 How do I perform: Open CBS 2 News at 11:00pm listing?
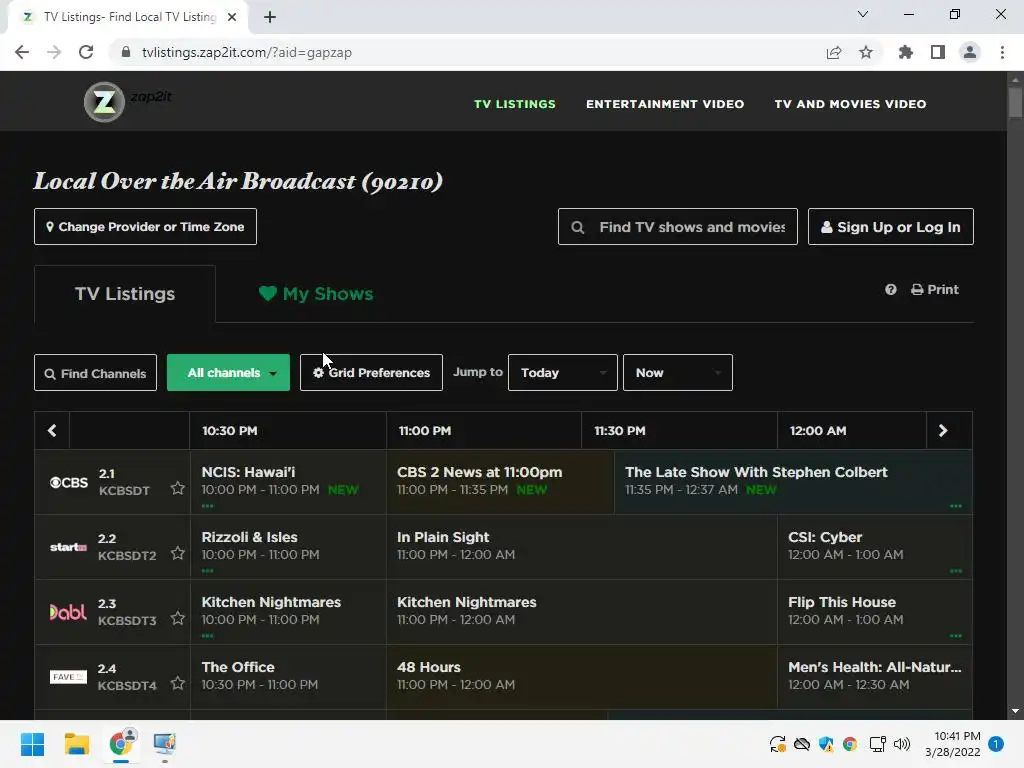[x=500, y=481]
